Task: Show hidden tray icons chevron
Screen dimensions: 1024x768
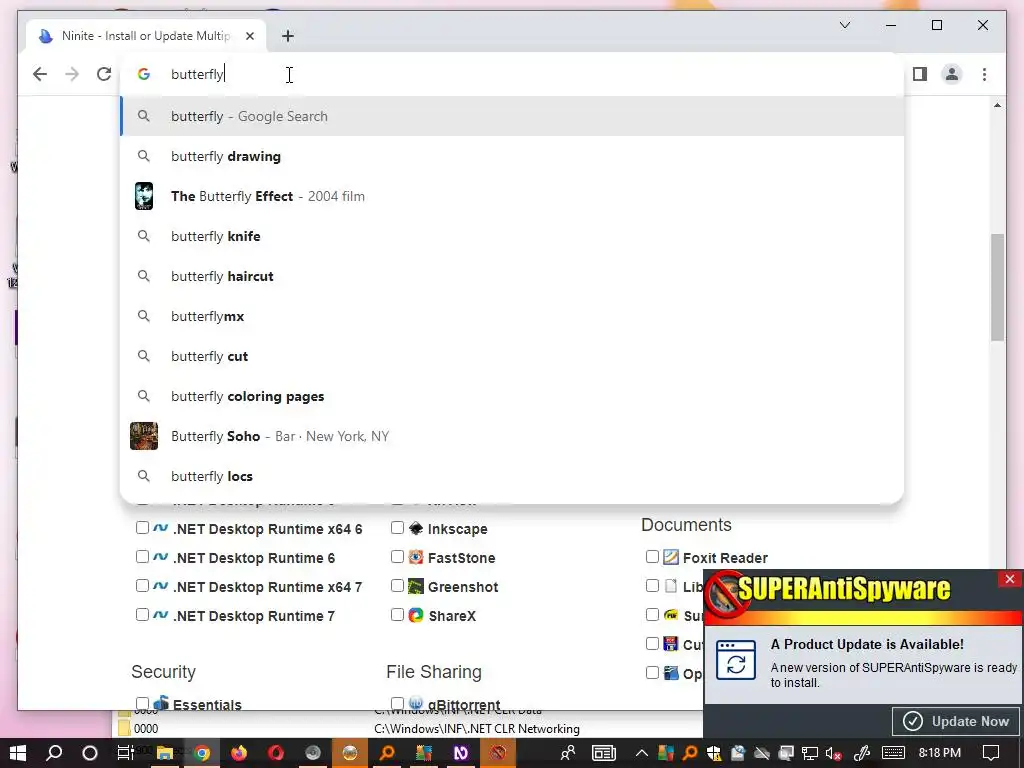Action: click(641, 753)
